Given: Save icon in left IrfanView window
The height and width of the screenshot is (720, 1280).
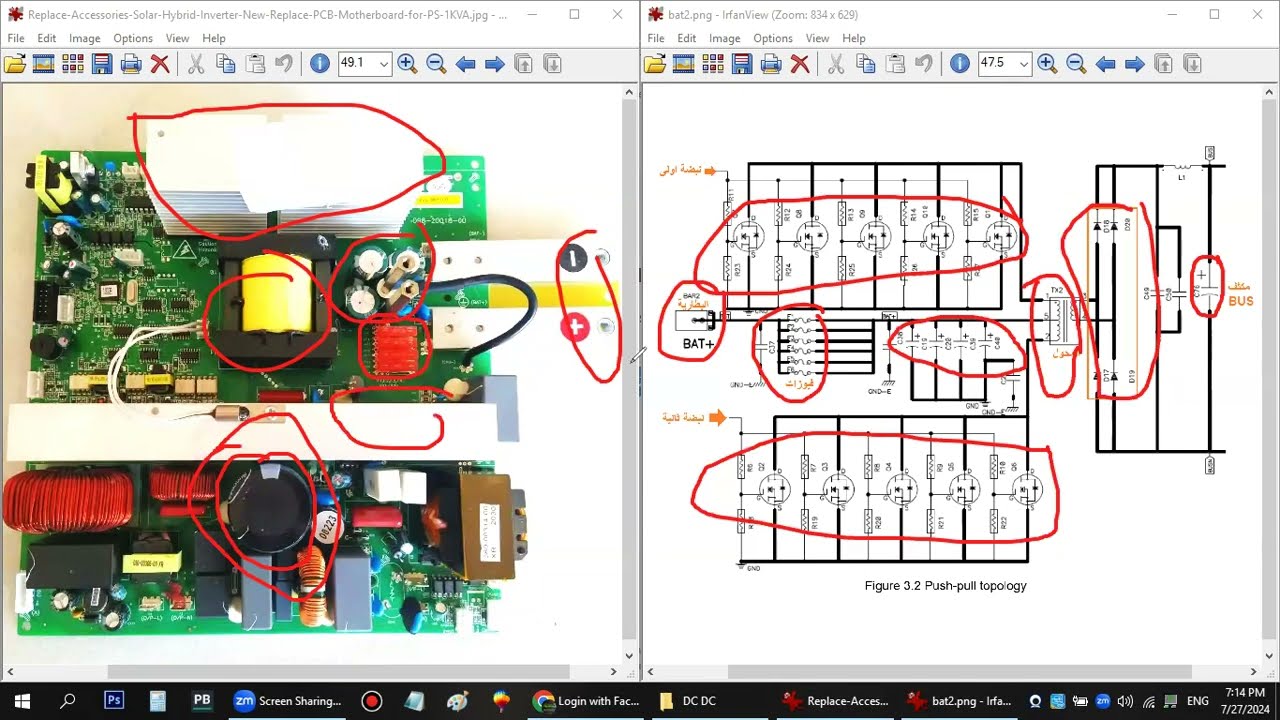Looking at the screenshot, I should pos(102,64).
